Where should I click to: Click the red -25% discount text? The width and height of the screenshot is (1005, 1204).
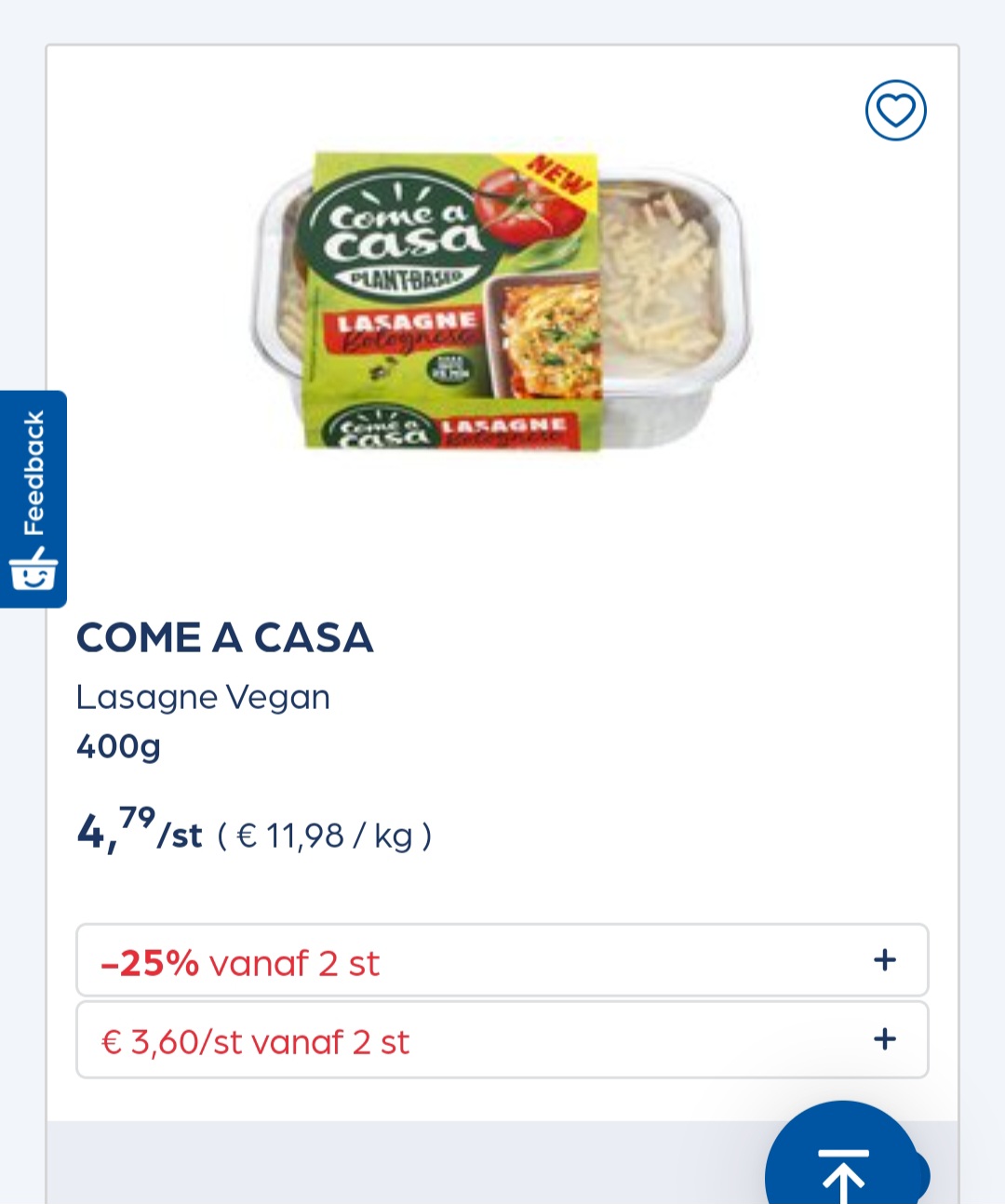click(x=149, y=962)
